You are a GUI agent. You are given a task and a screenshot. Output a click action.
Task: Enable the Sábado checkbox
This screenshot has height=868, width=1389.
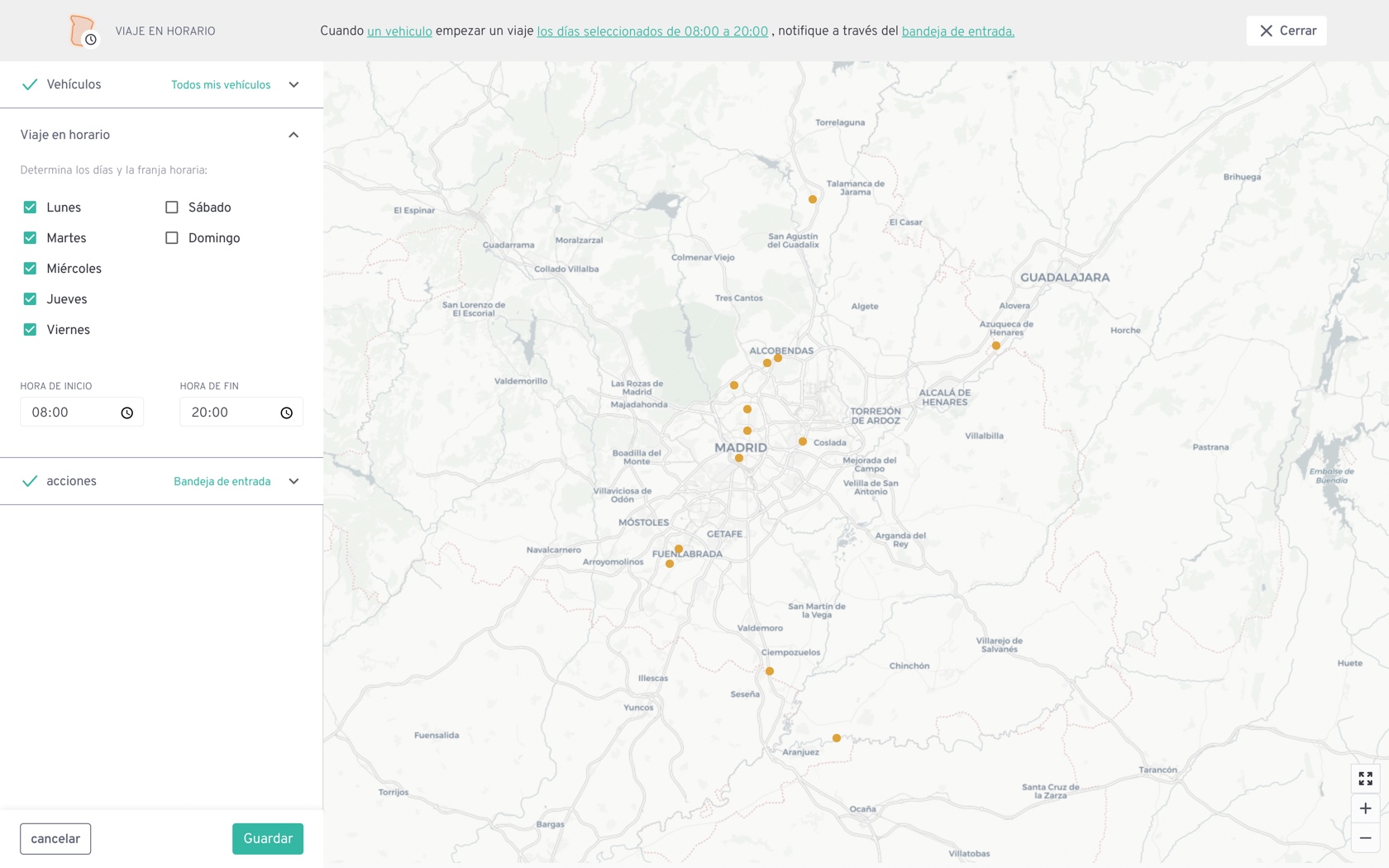tap(172, 207)
